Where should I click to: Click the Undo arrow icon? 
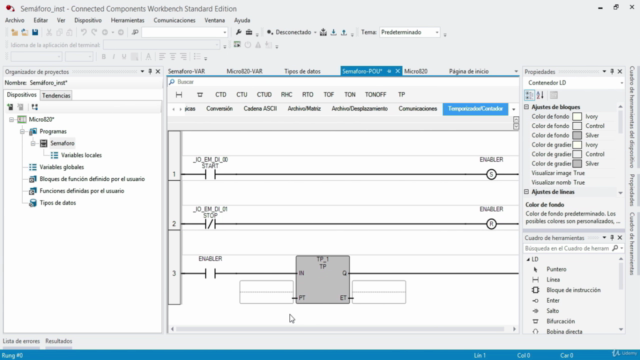(84, 32)
